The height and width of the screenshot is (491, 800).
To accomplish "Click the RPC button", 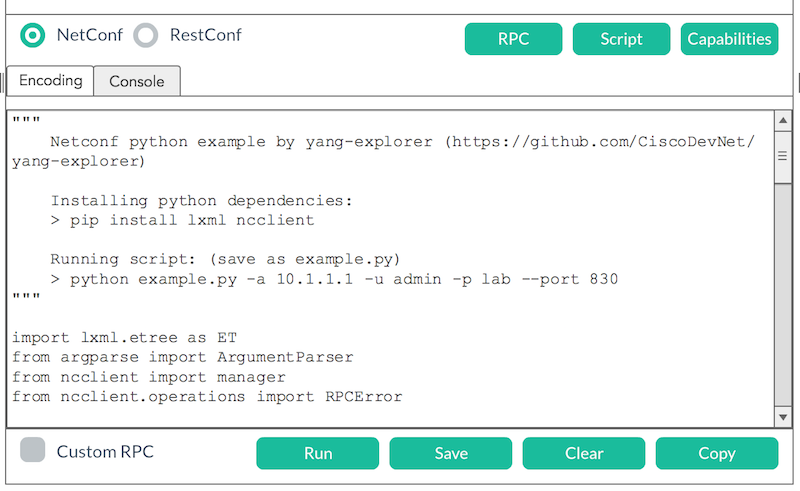I will tap(513, 39).
